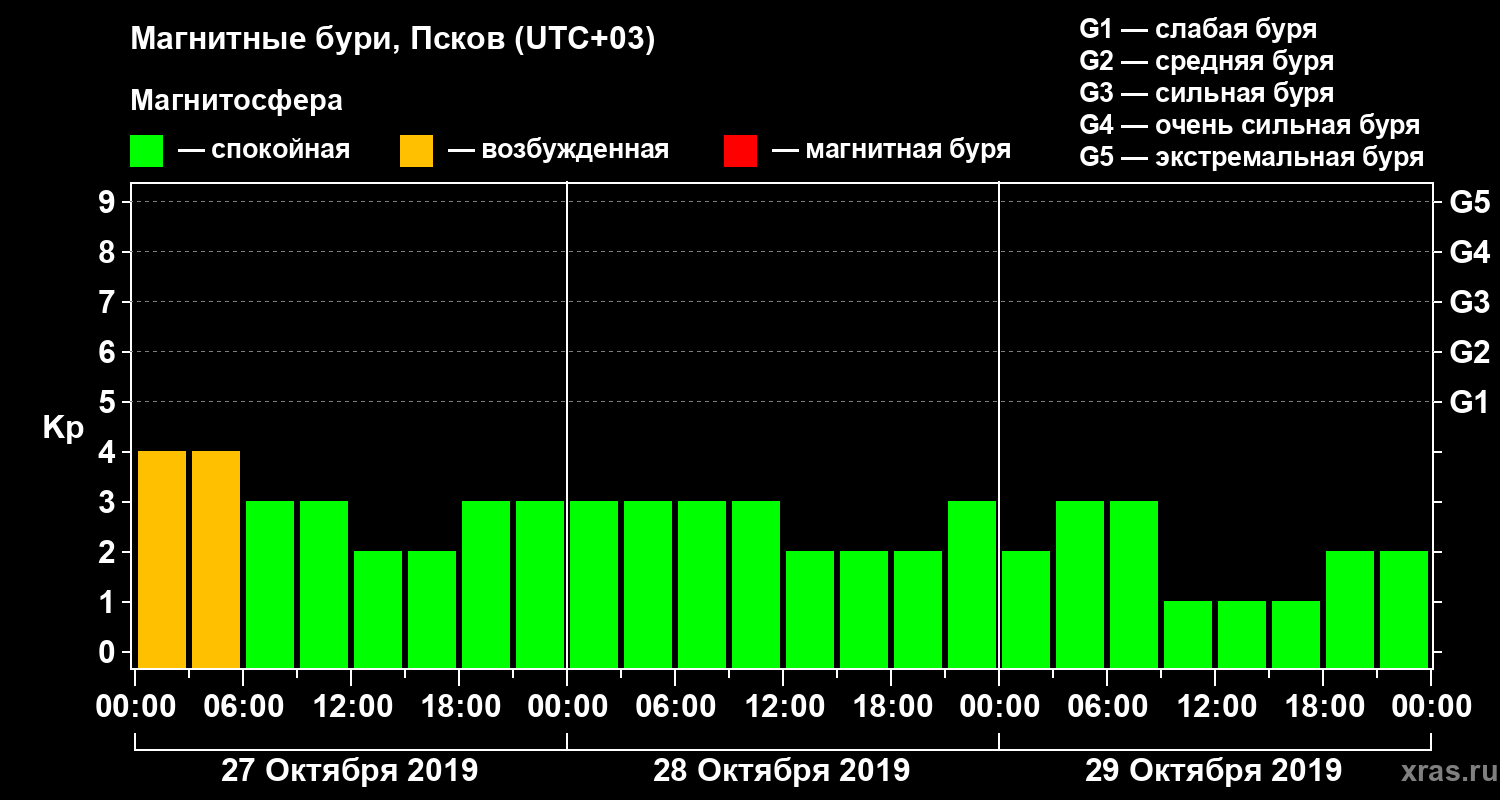The width and height of the screenshot is (1500, 800).
Task: Click the 'G4 — очень сильная буря' legend line
Action: tap(1249, 125)
